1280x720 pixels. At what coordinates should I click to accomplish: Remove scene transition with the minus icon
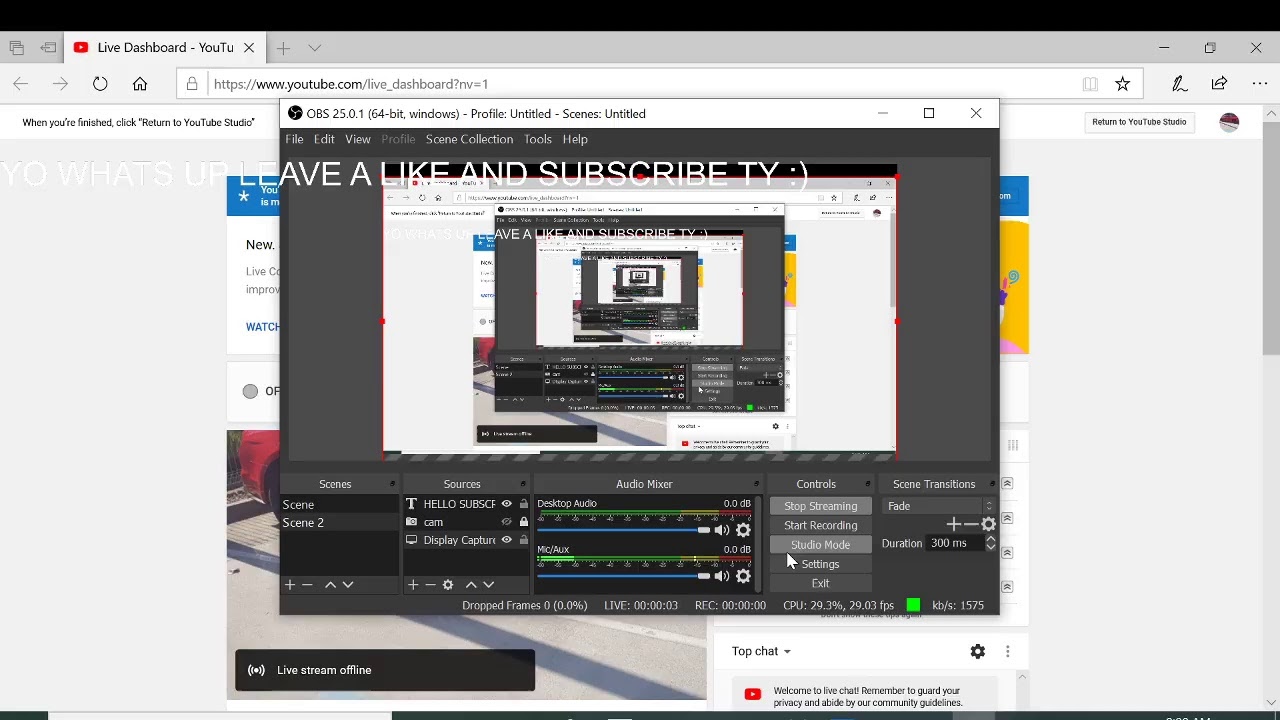(x=970, y=524)
